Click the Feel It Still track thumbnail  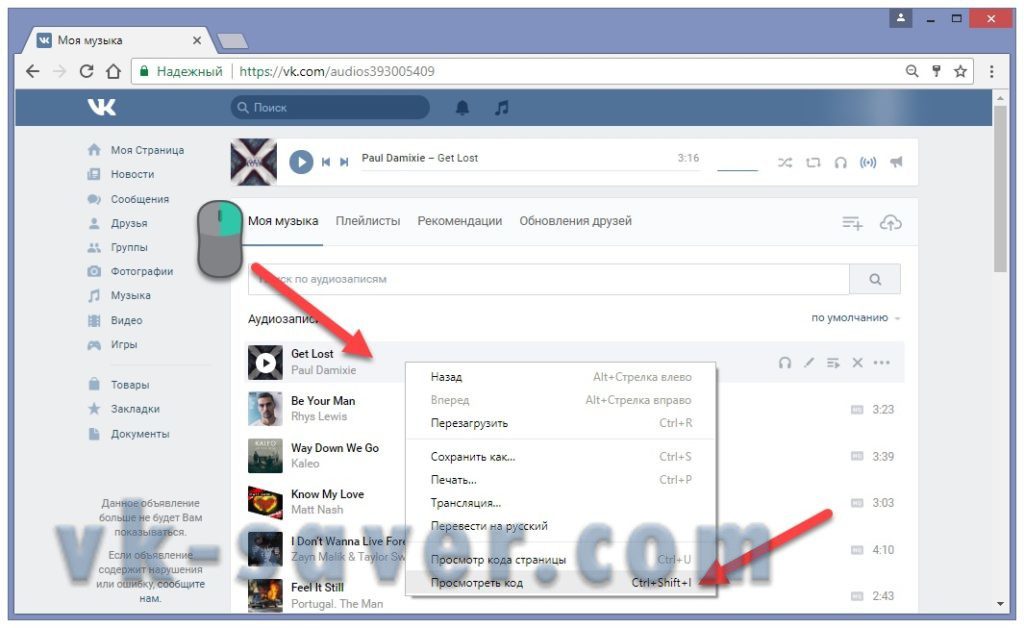tap(265, 595)
